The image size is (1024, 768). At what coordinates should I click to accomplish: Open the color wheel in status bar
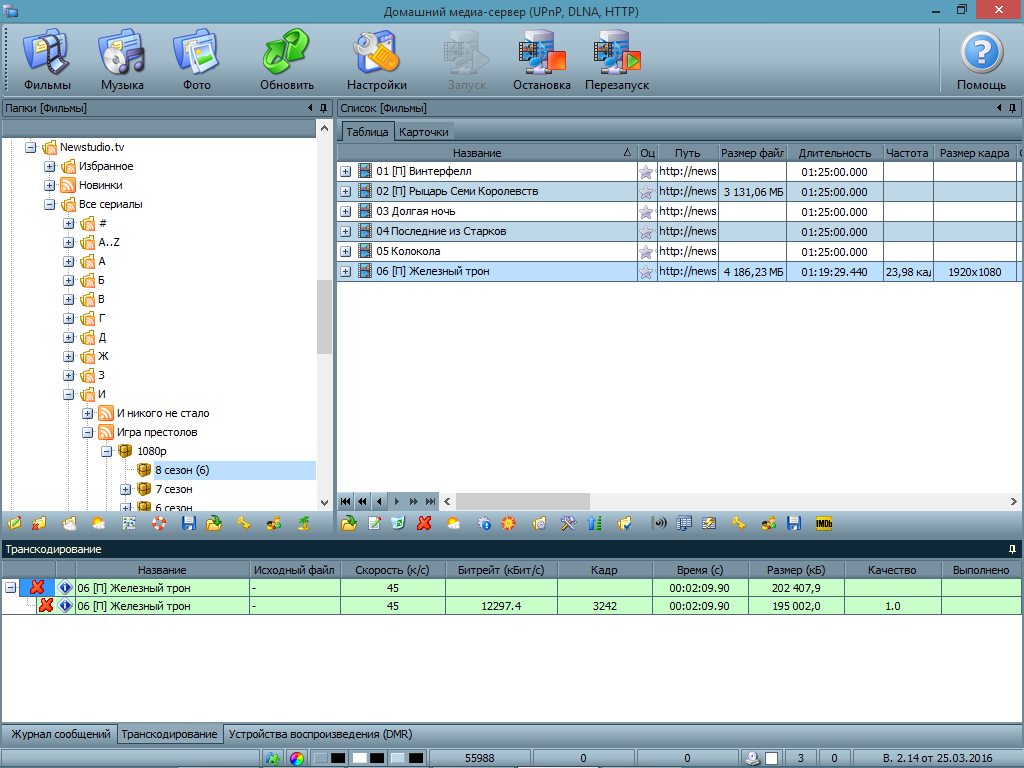point(297,759)
